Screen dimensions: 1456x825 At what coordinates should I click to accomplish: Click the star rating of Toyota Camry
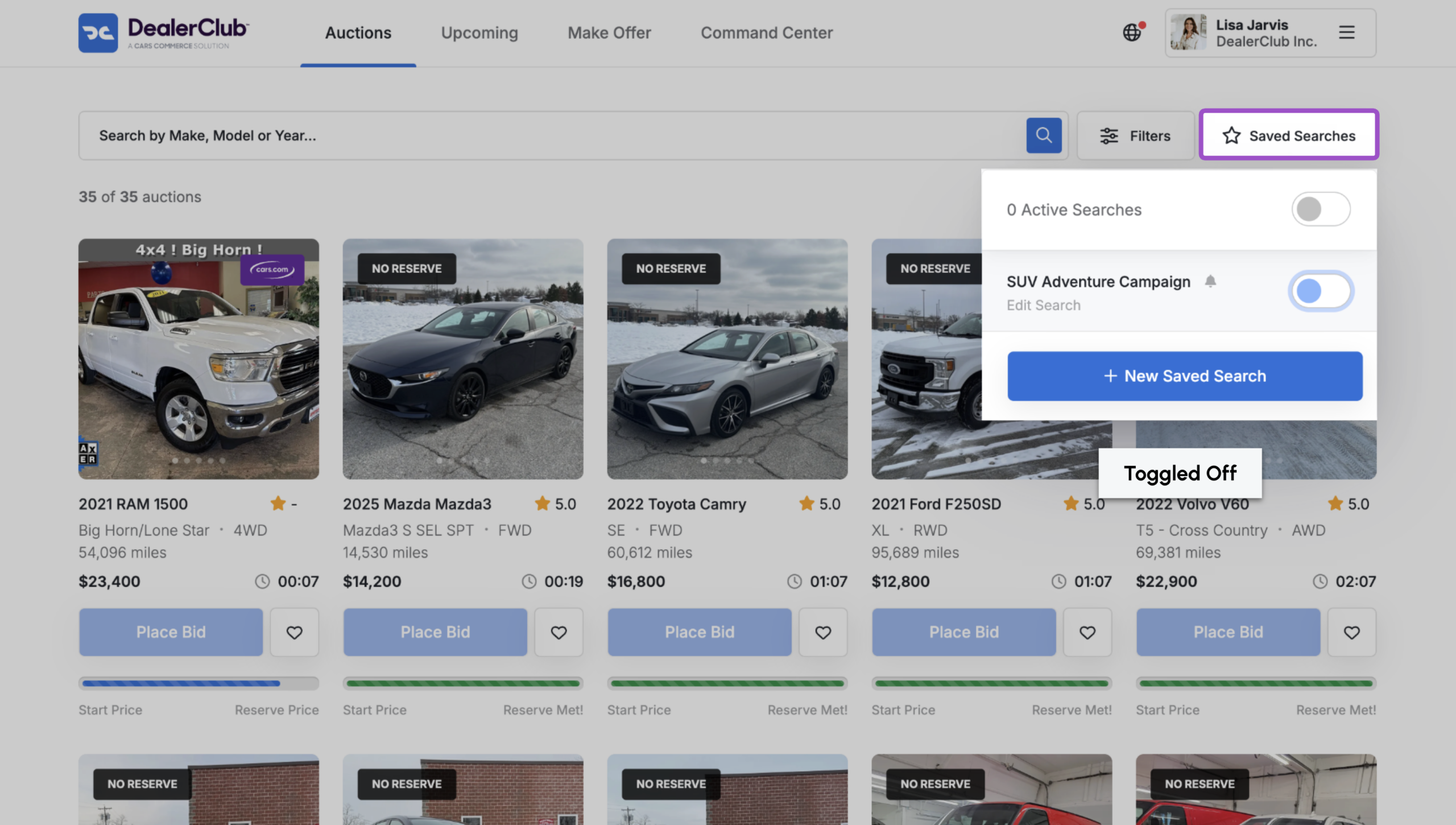pyautogui.click(x=820, y=504)
